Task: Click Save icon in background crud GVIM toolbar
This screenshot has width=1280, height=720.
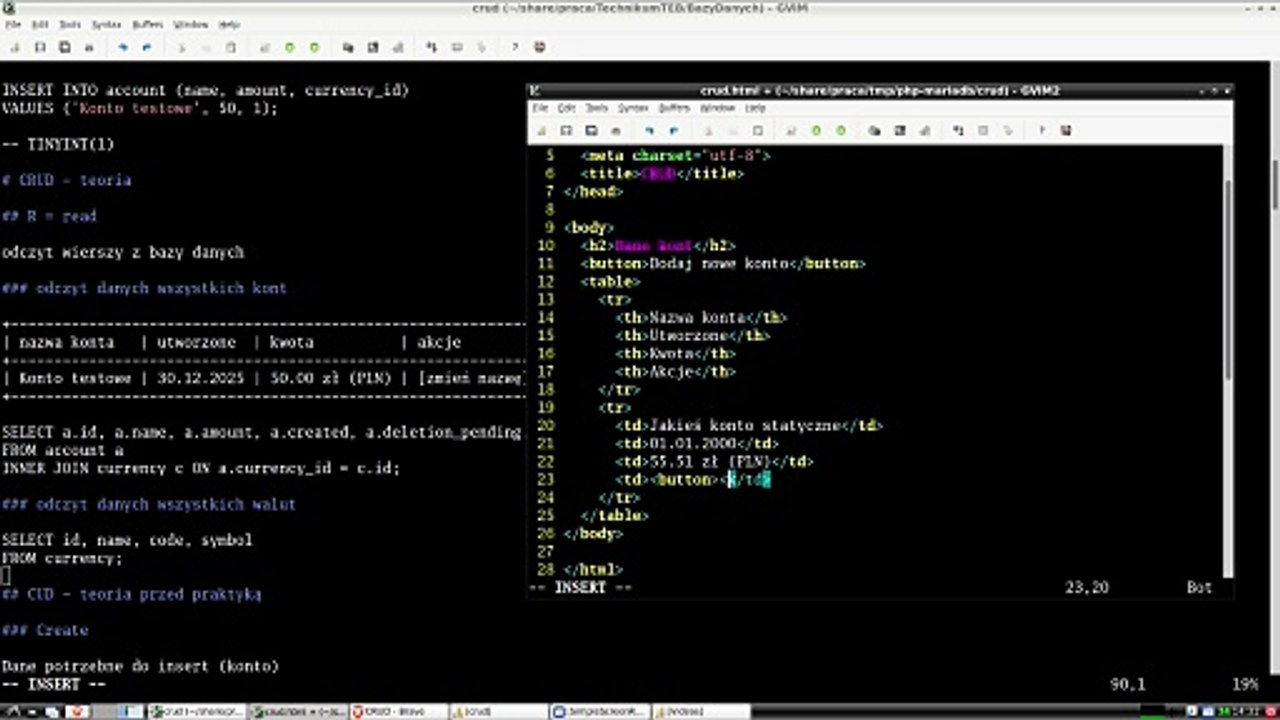Action: tap(40, 47)
